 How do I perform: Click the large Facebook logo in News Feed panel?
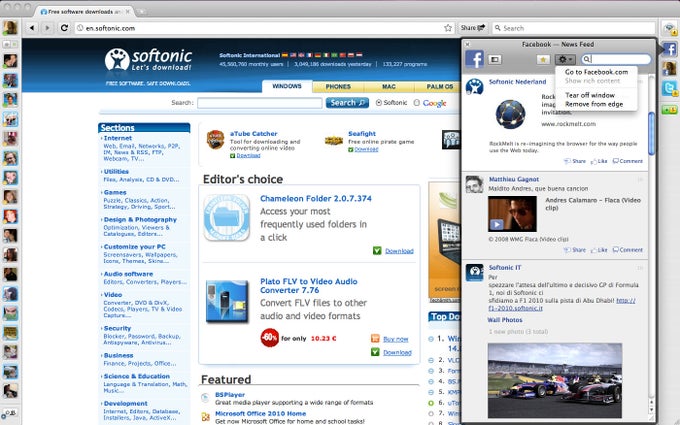pos(474,59)
